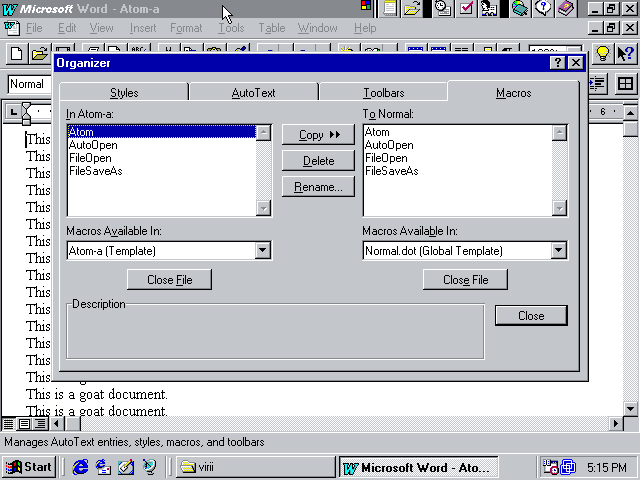Click the Organizer dialog help question mark
Screen dimensions: 640x480
(x=557, y=63)
